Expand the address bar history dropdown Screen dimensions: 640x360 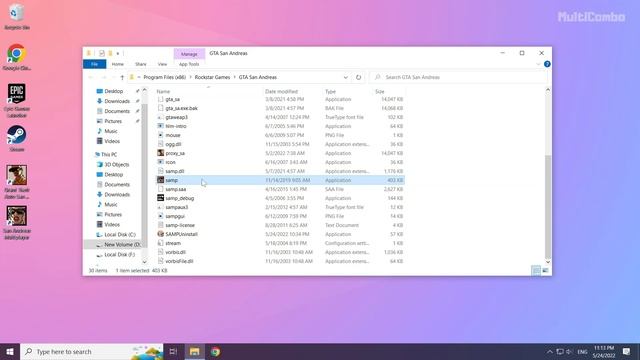[346, 77]
